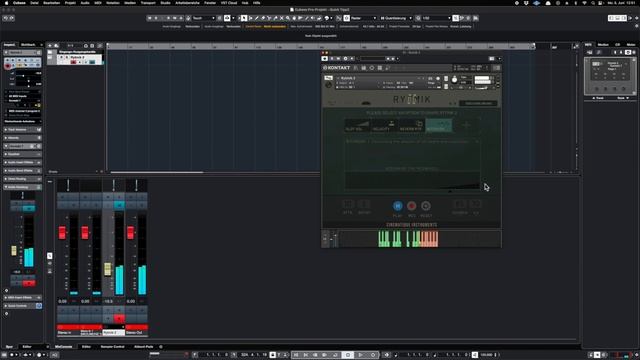Image resolution: width=640 pixels, height=360 pixels.
Task: Switch to the Akkord-Pads tab
Action: click(143, 347)
